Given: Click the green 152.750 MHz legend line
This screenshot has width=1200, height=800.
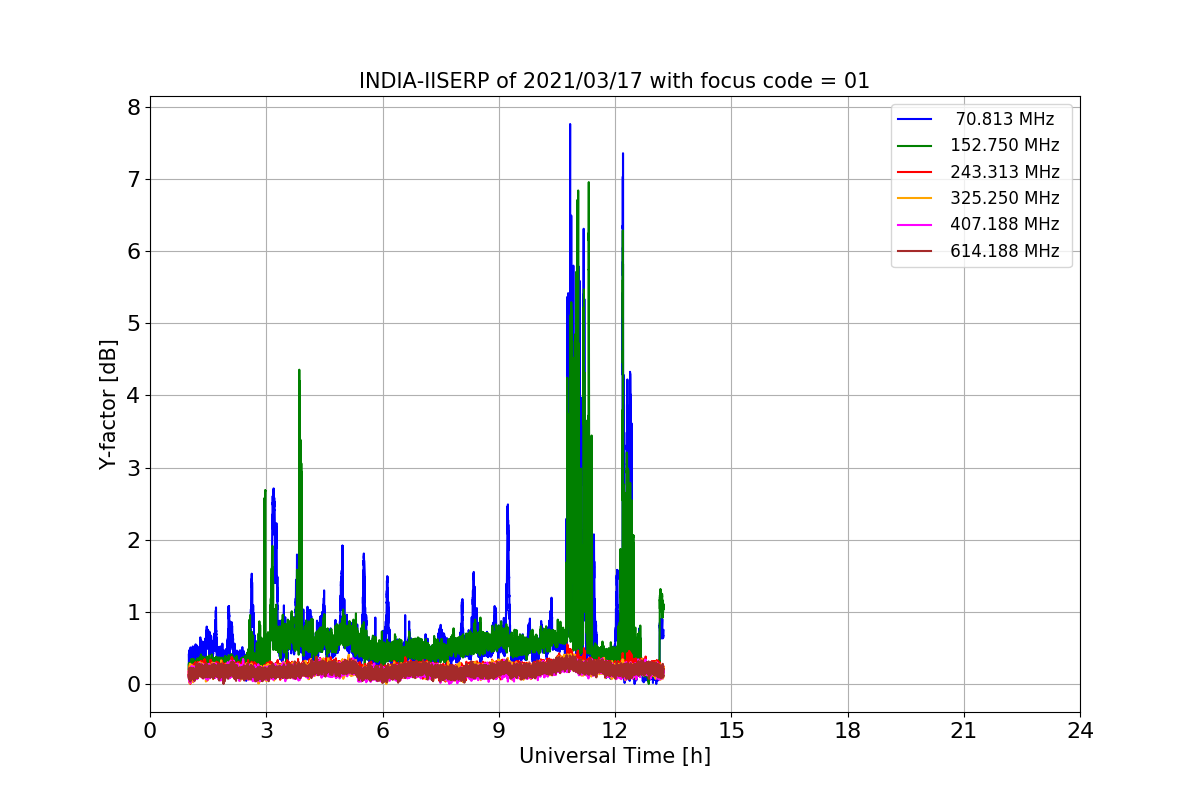Looking at the screenshot, I should pos(914,146).
